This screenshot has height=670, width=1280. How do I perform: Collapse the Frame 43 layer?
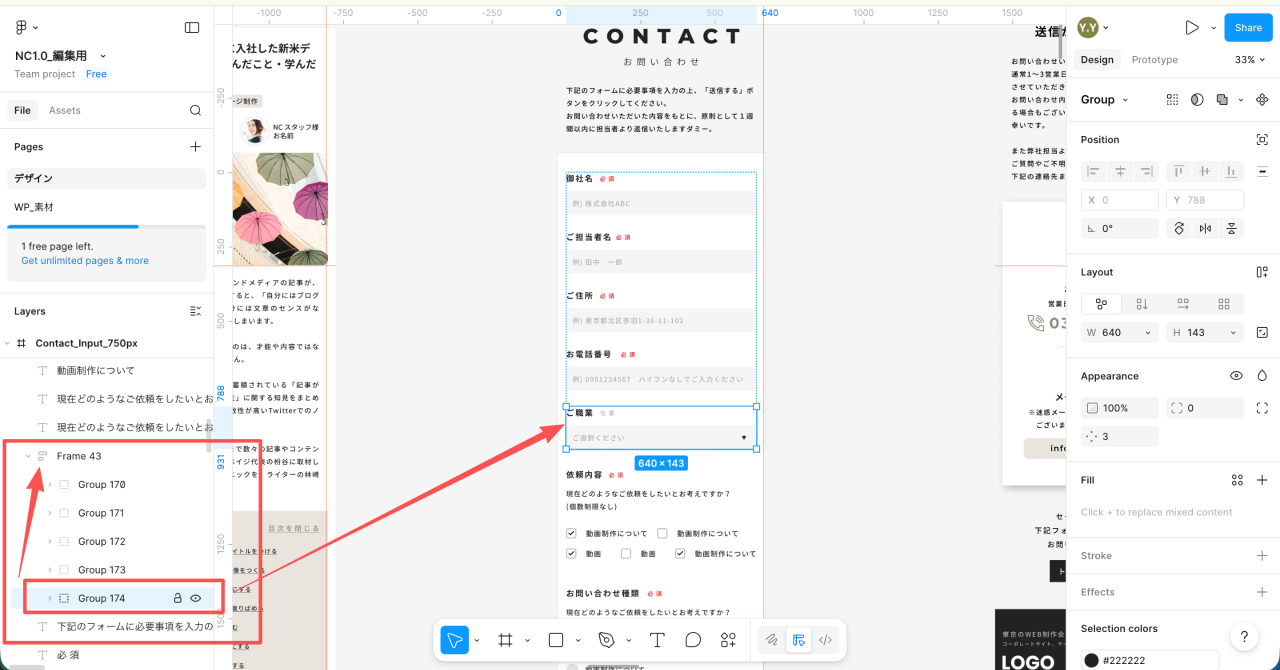click(x=28, y=456)
